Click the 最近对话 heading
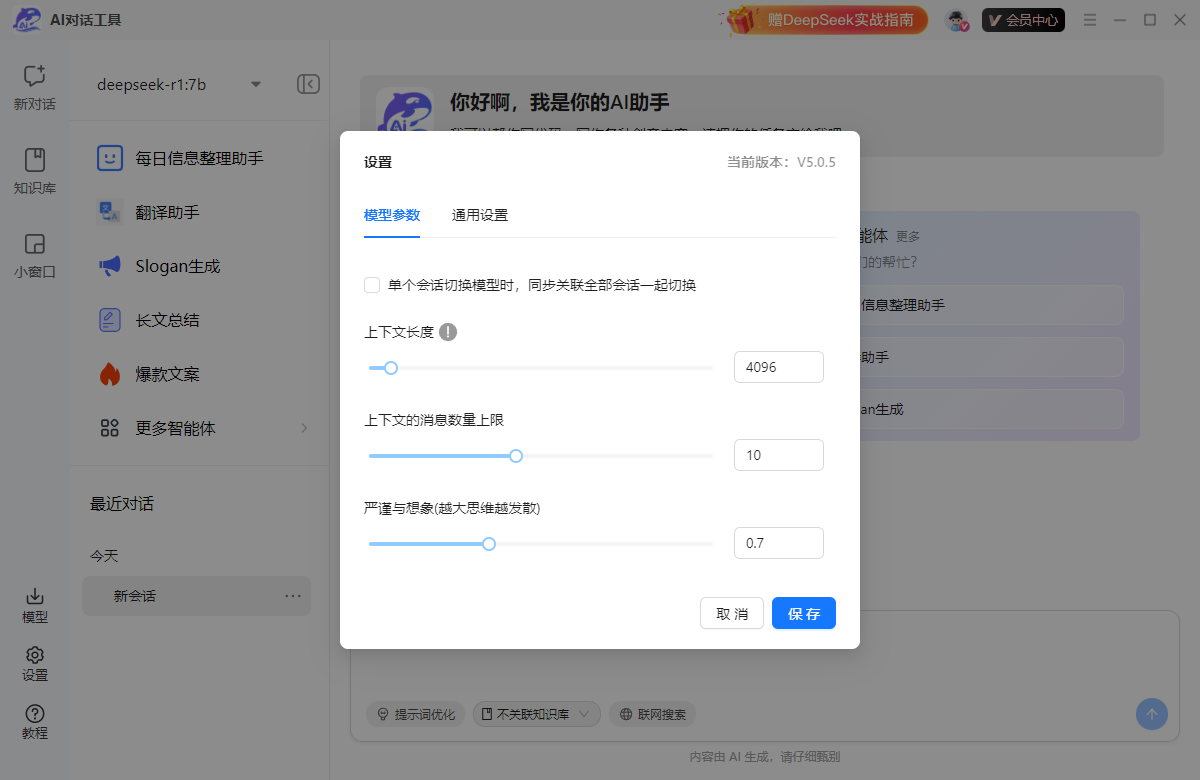 coord(122,503)
